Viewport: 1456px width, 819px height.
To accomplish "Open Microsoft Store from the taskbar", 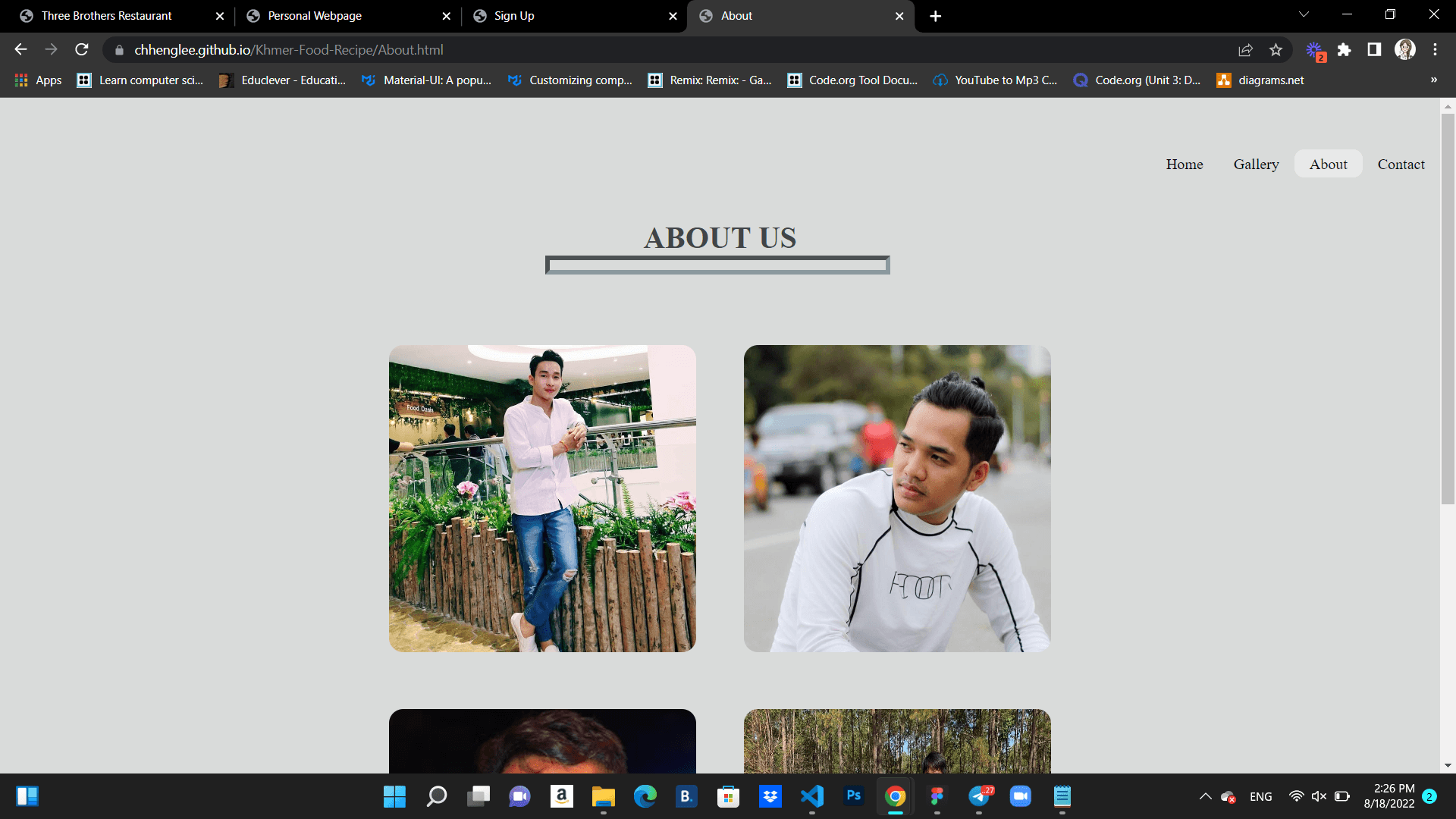I will coord(728,796).
